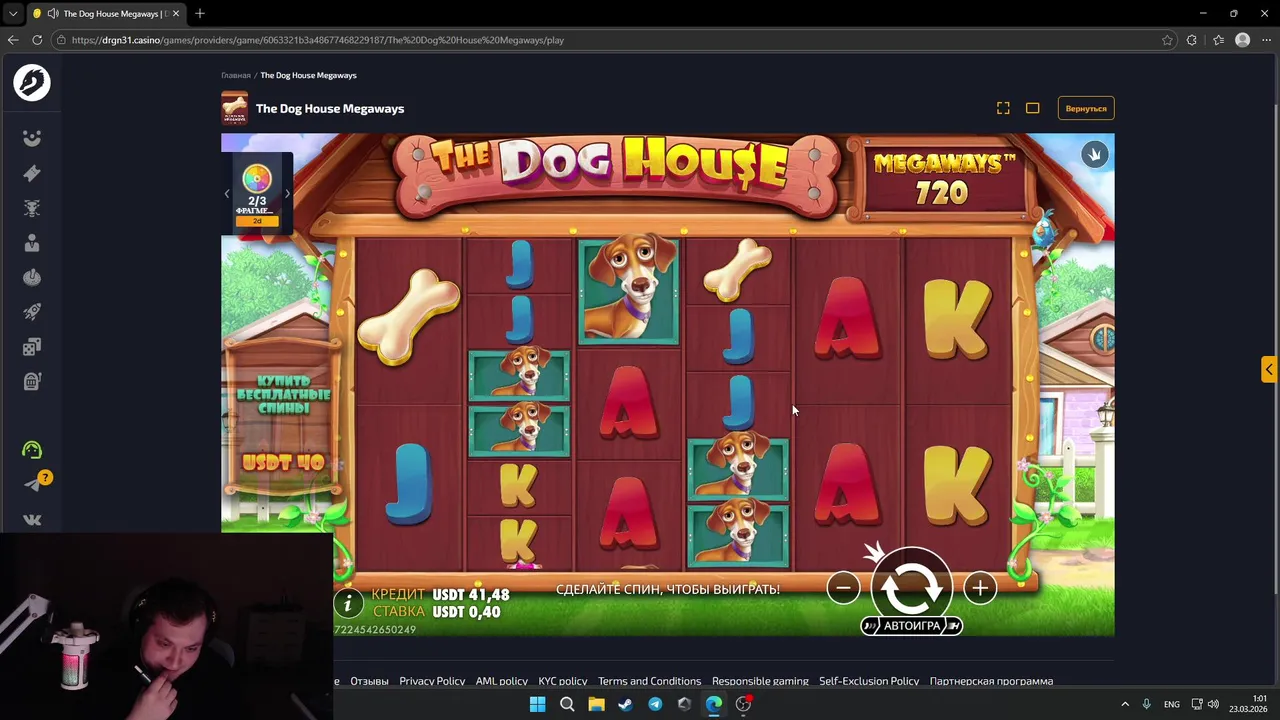The height and width of the screenshot is (720, 1280).
Task: Open the rocket games sidebar icon
Action: pos(32,312)
